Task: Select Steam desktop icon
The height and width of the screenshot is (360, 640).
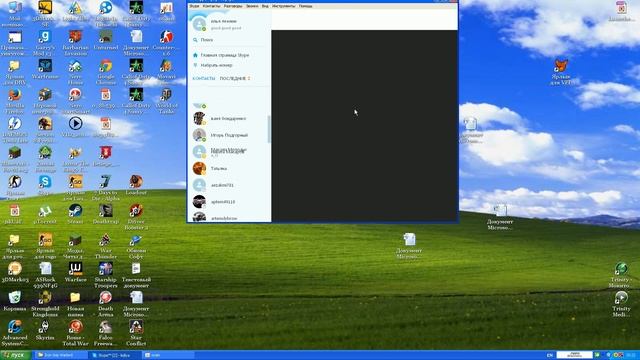Action: 76,214
